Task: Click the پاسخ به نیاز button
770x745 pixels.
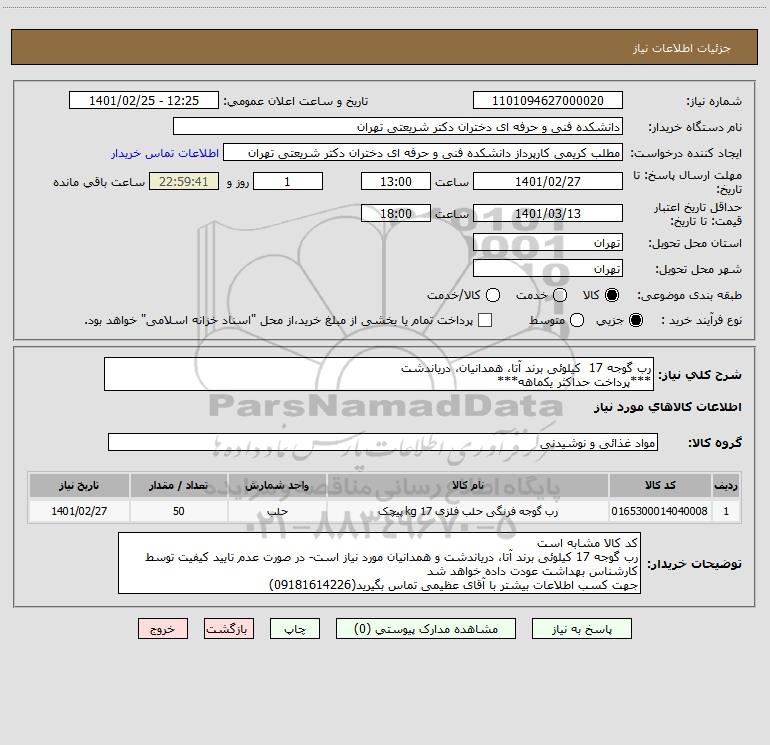Action: 581,629
